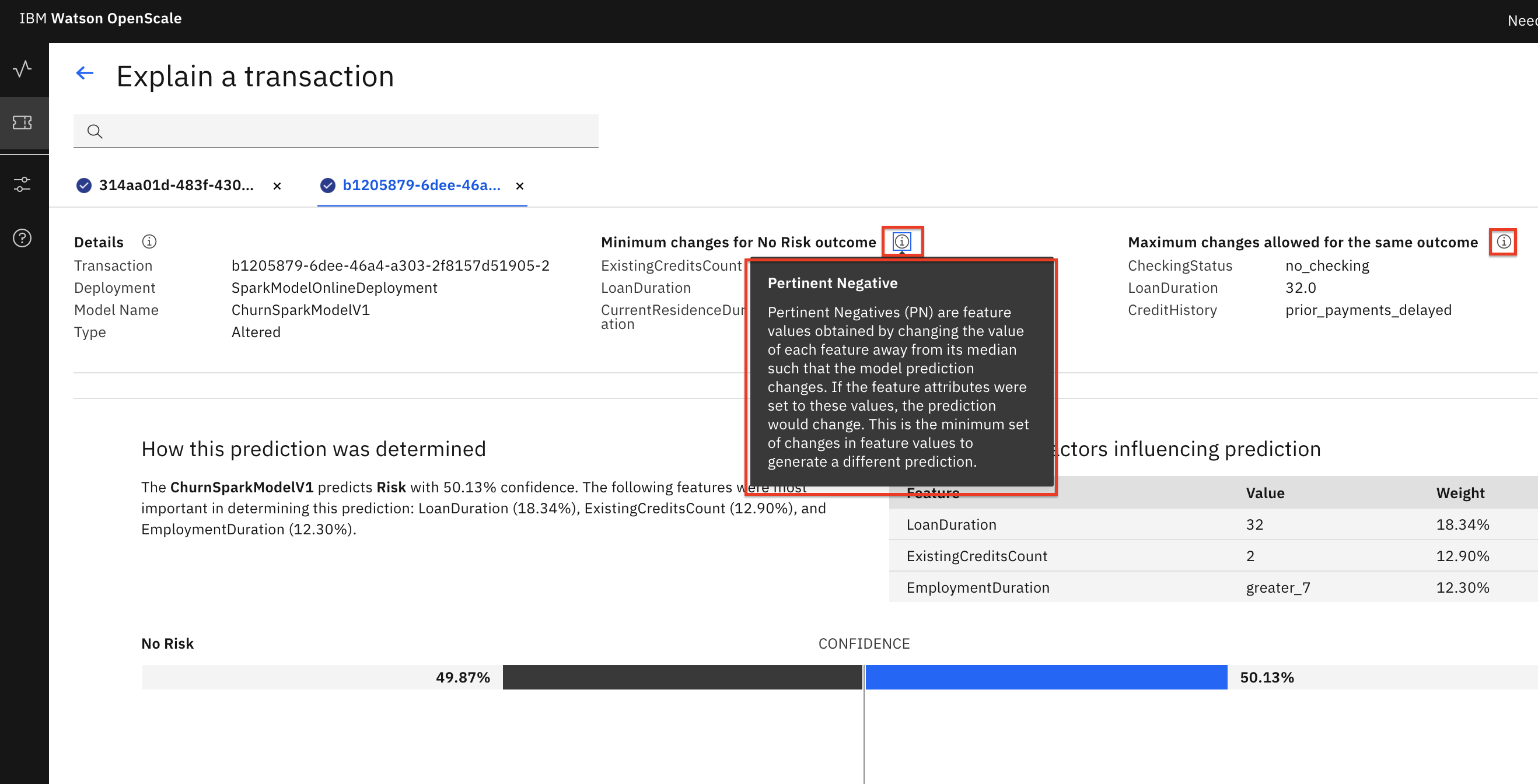Viewport: 1538px width, 784px height.
Task: Click the blue Risk confidence bar
Action: (1046, 677)
